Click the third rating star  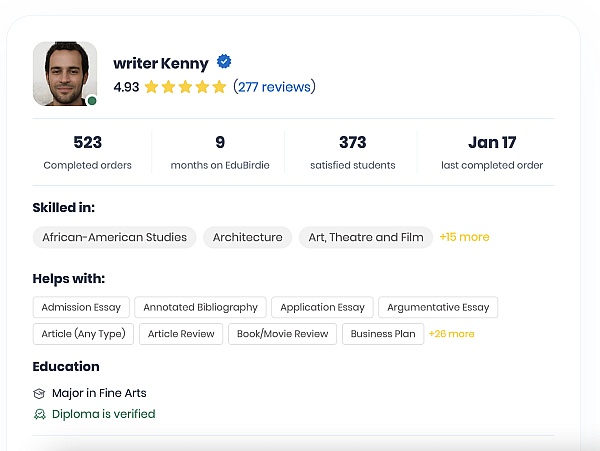coord(185,87)
